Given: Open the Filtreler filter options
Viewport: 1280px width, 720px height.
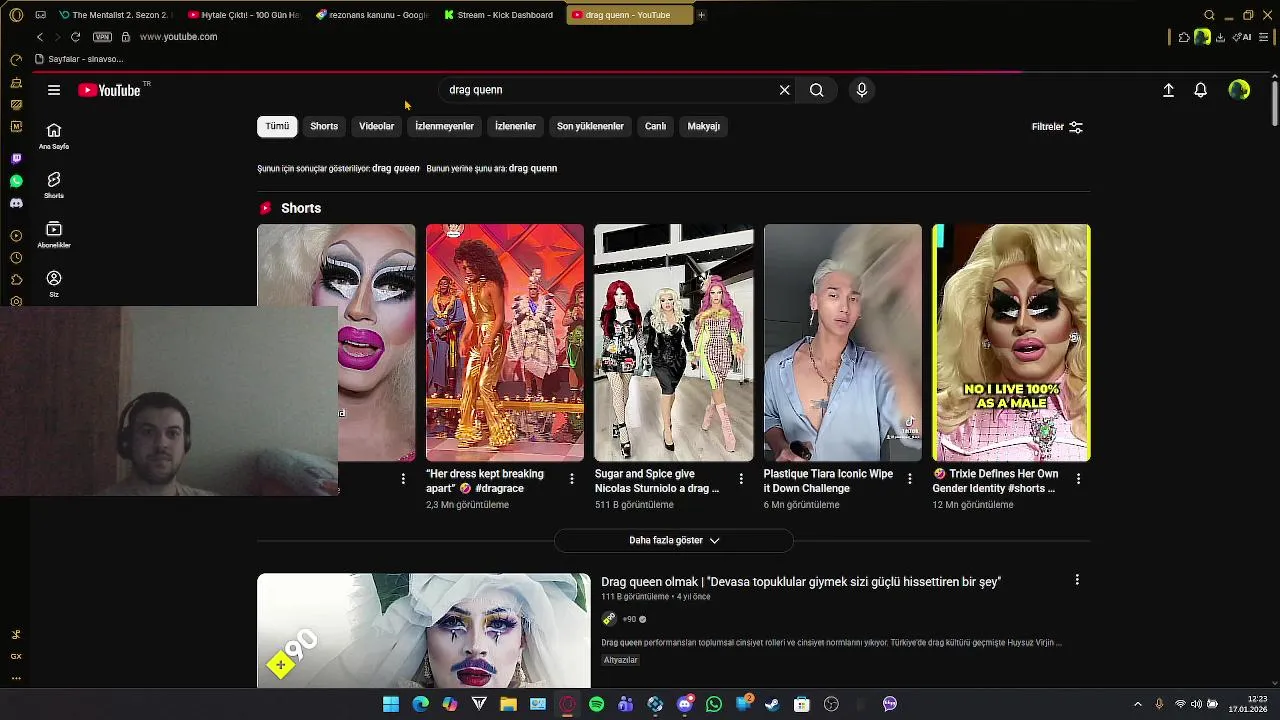Looking at the screenshot, I should [1057, 127].
